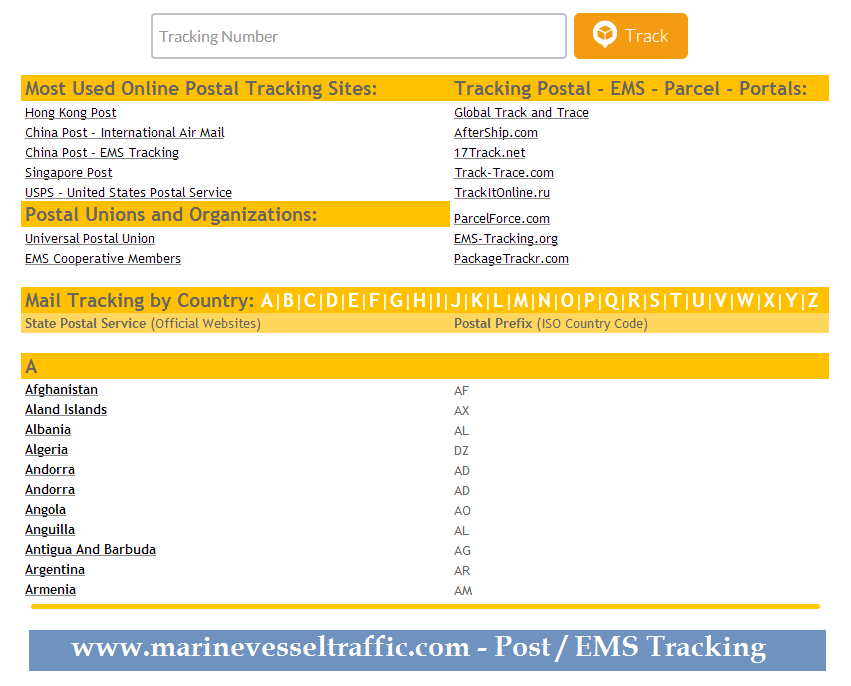
Task: Visit the 17Track.net link
Action: click(x=490, y=153)
